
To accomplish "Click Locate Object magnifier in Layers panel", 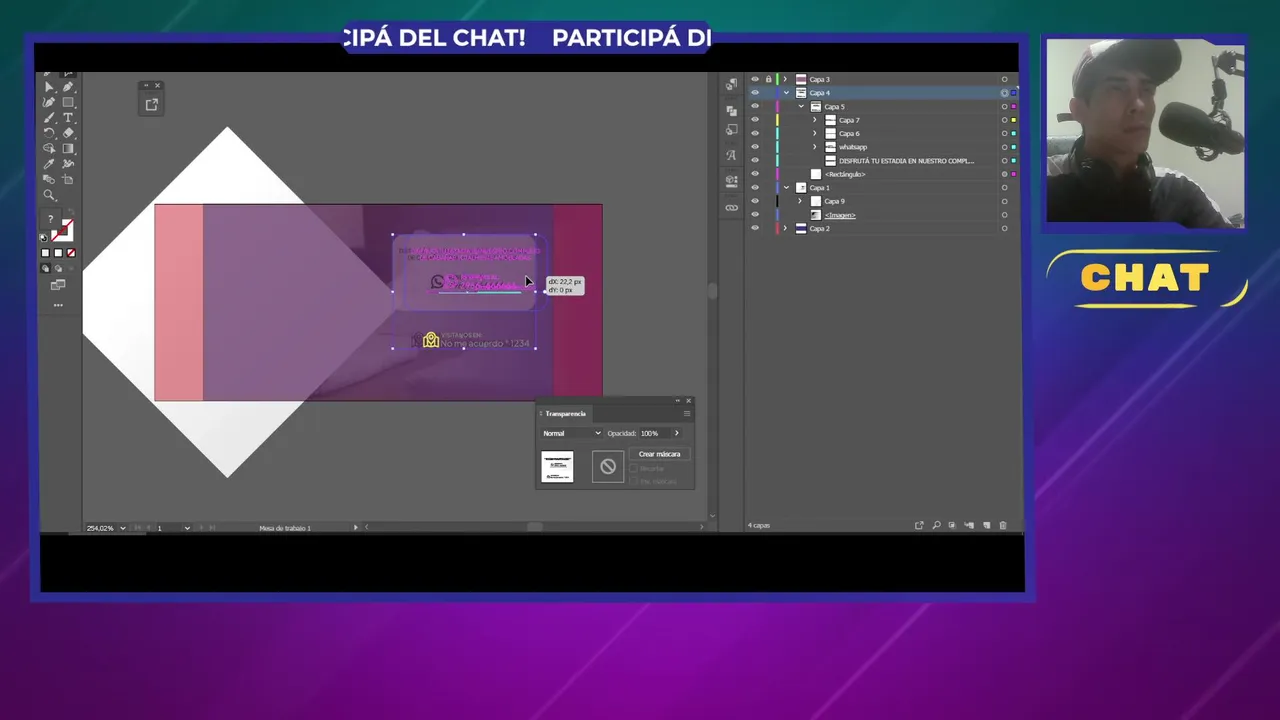I will coord(936,525).
